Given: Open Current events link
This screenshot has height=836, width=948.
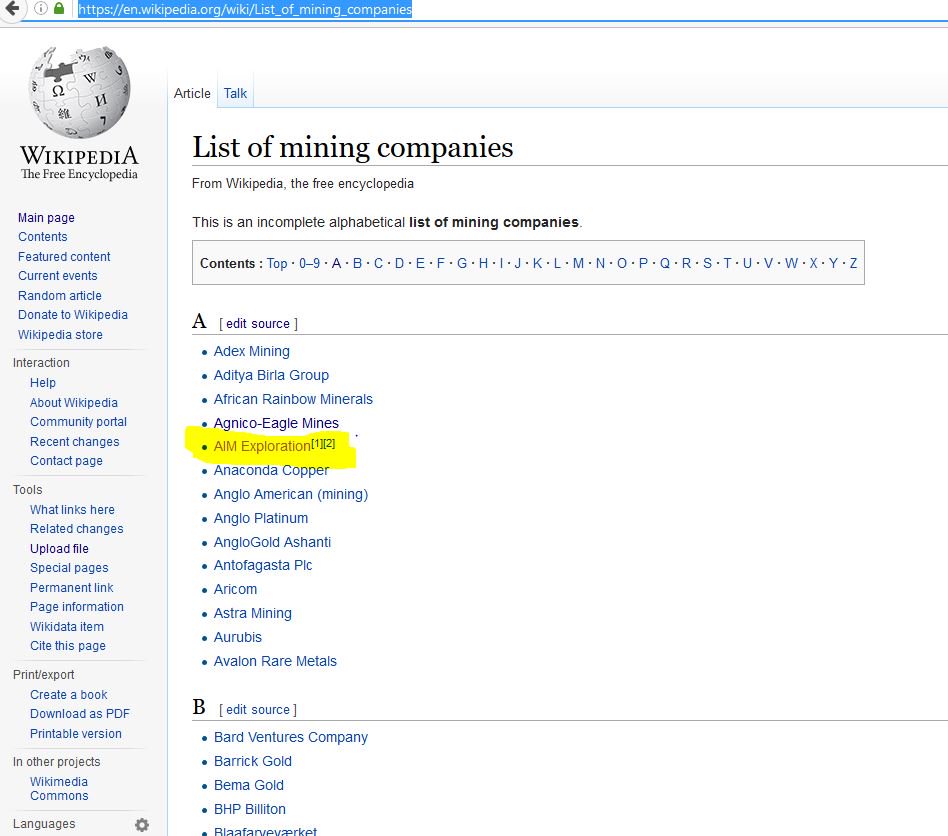Looking at the screenshot, I should click(57, 276).
